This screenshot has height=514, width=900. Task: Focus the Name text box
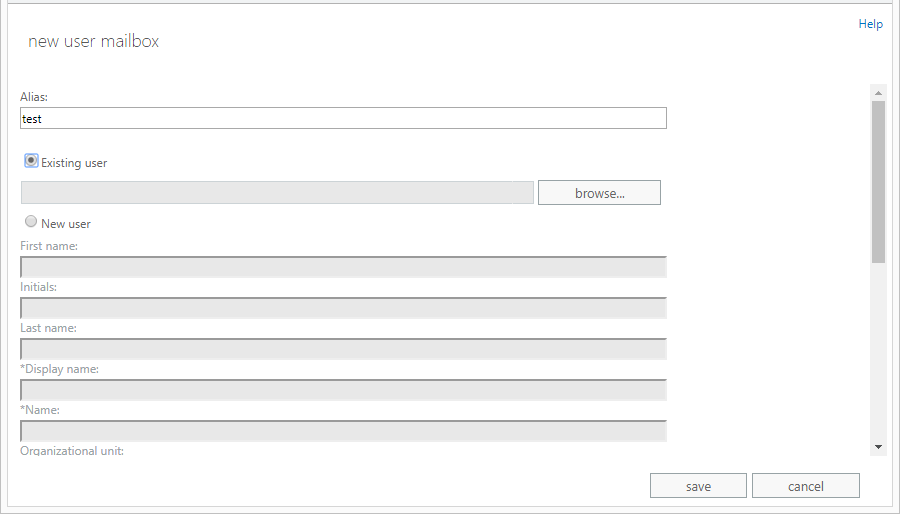point(343,430)
